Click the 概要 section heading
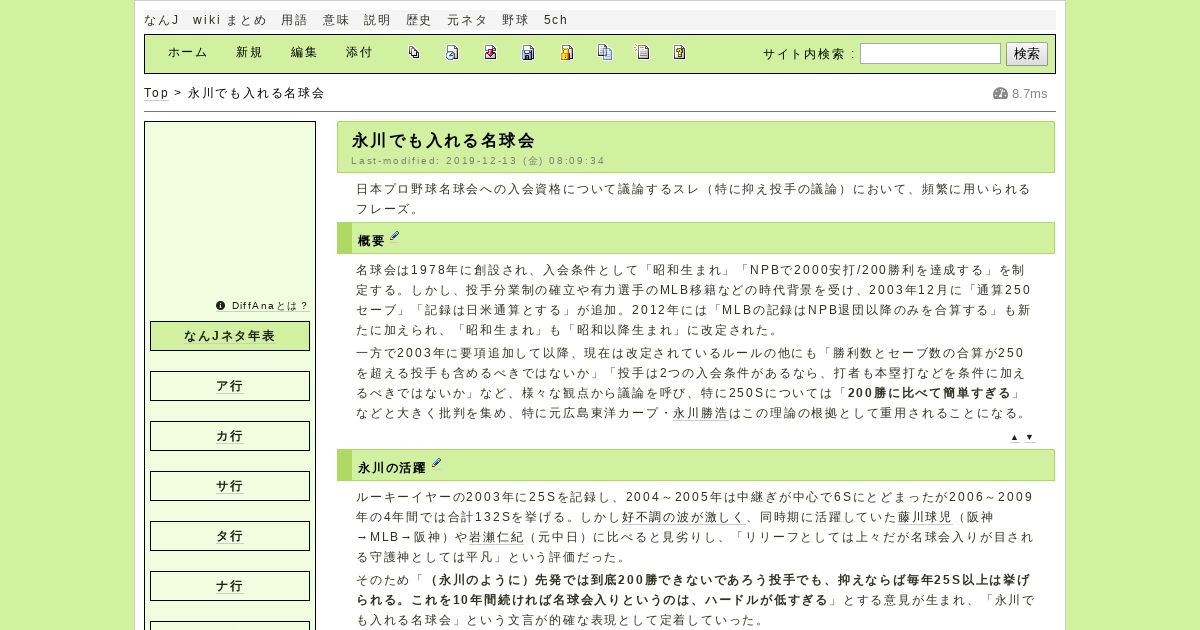 point(371,241)
